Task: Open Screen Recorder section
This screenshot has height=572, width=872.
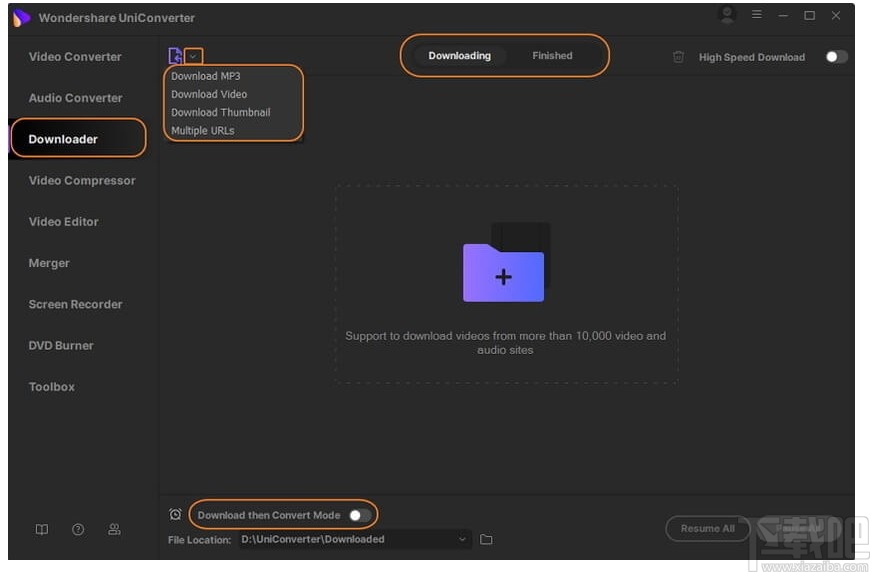Action: click(x=76, y=304)
